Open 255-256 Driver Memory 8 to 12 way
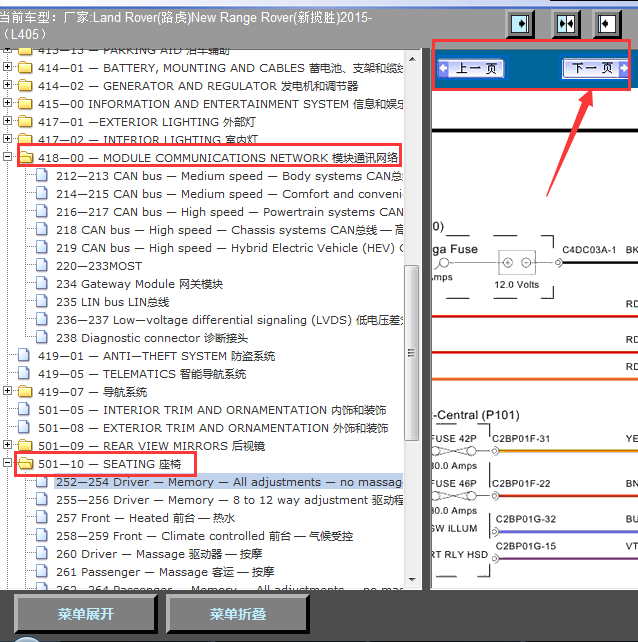This screenshot has height=642, width=638. (x=229, y=500)
